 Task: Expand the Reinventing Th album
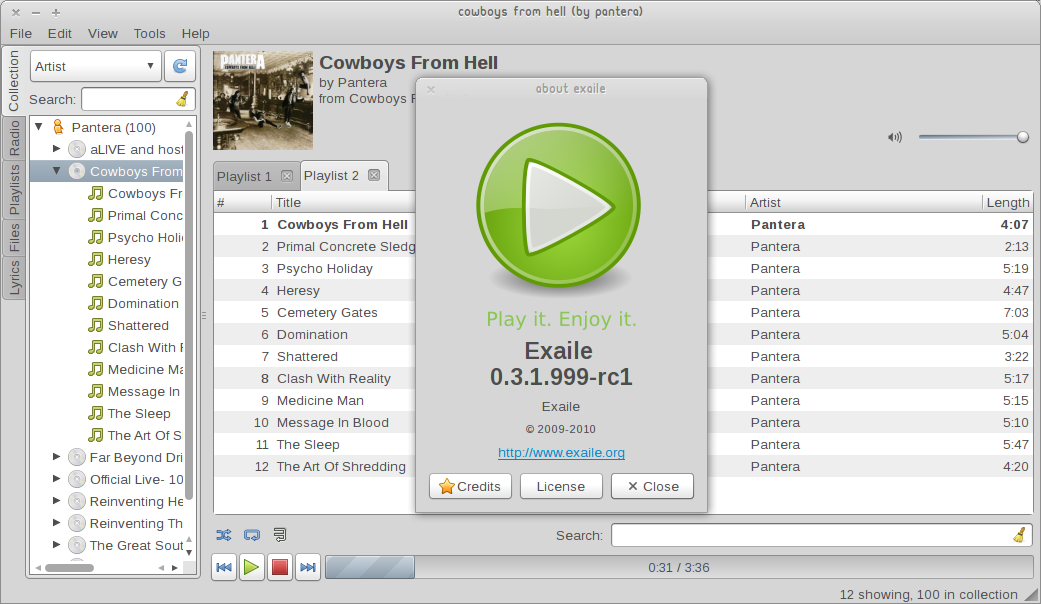(x=56, y=522)
